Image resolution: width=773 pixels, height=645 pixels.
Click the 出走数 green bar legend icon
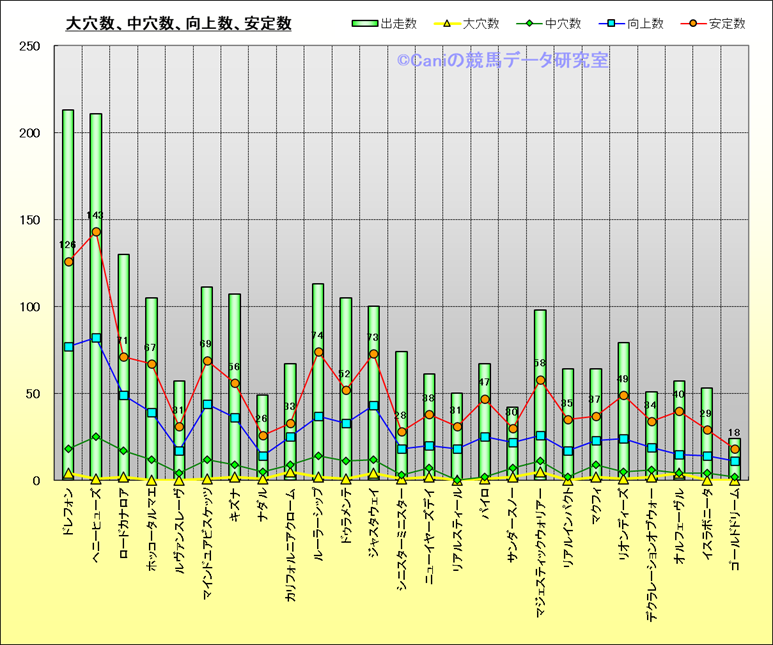[363, 23]
